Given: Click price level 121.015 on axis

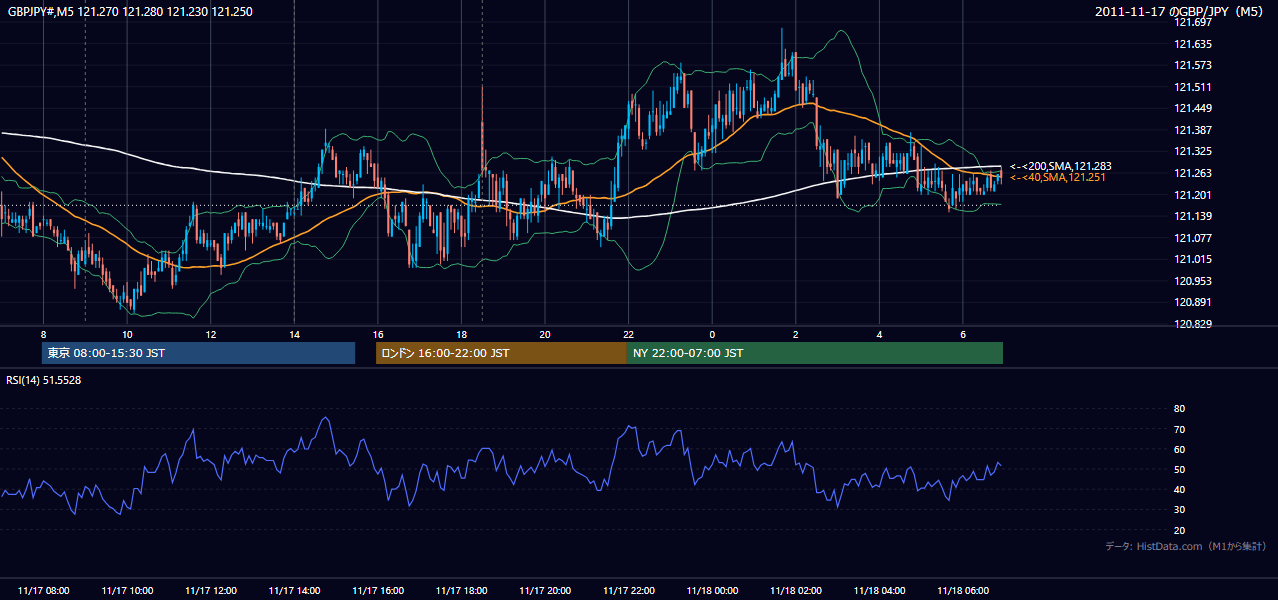Looking at the screenshot, I should [x=1194, y=259].
